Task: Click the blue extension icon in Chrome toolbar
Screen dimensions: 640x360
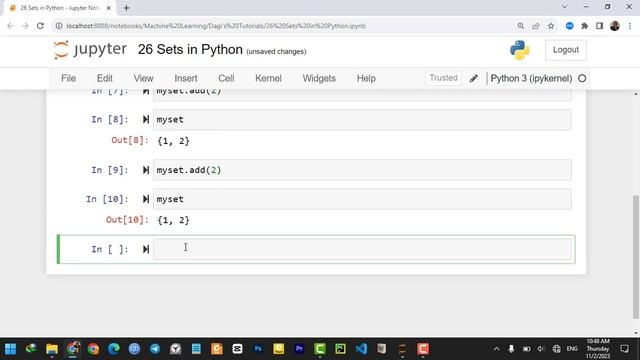Action: 569,26
